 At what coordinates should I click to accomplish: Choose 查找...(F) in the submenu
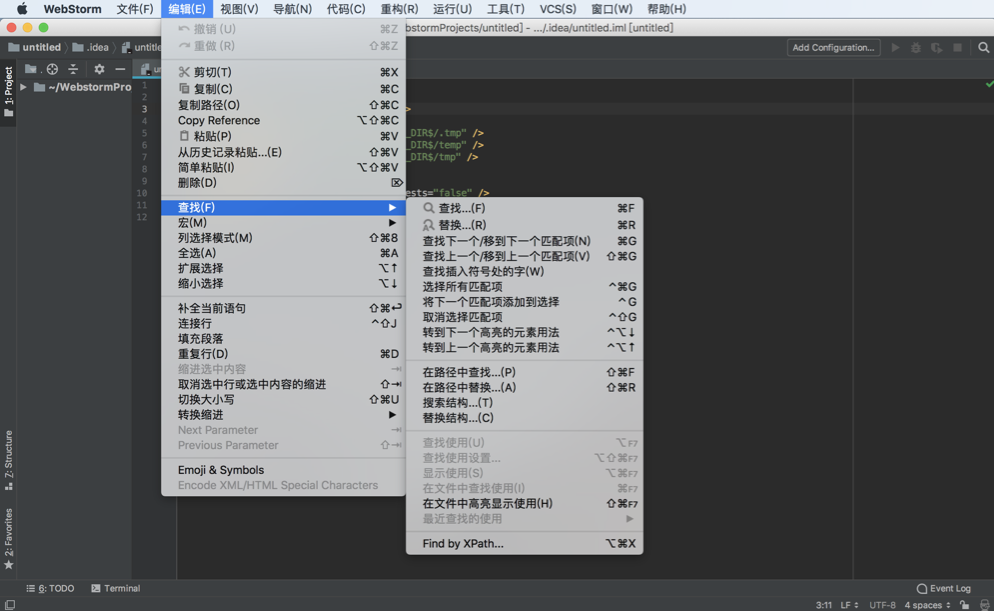[x=524, y=208]
